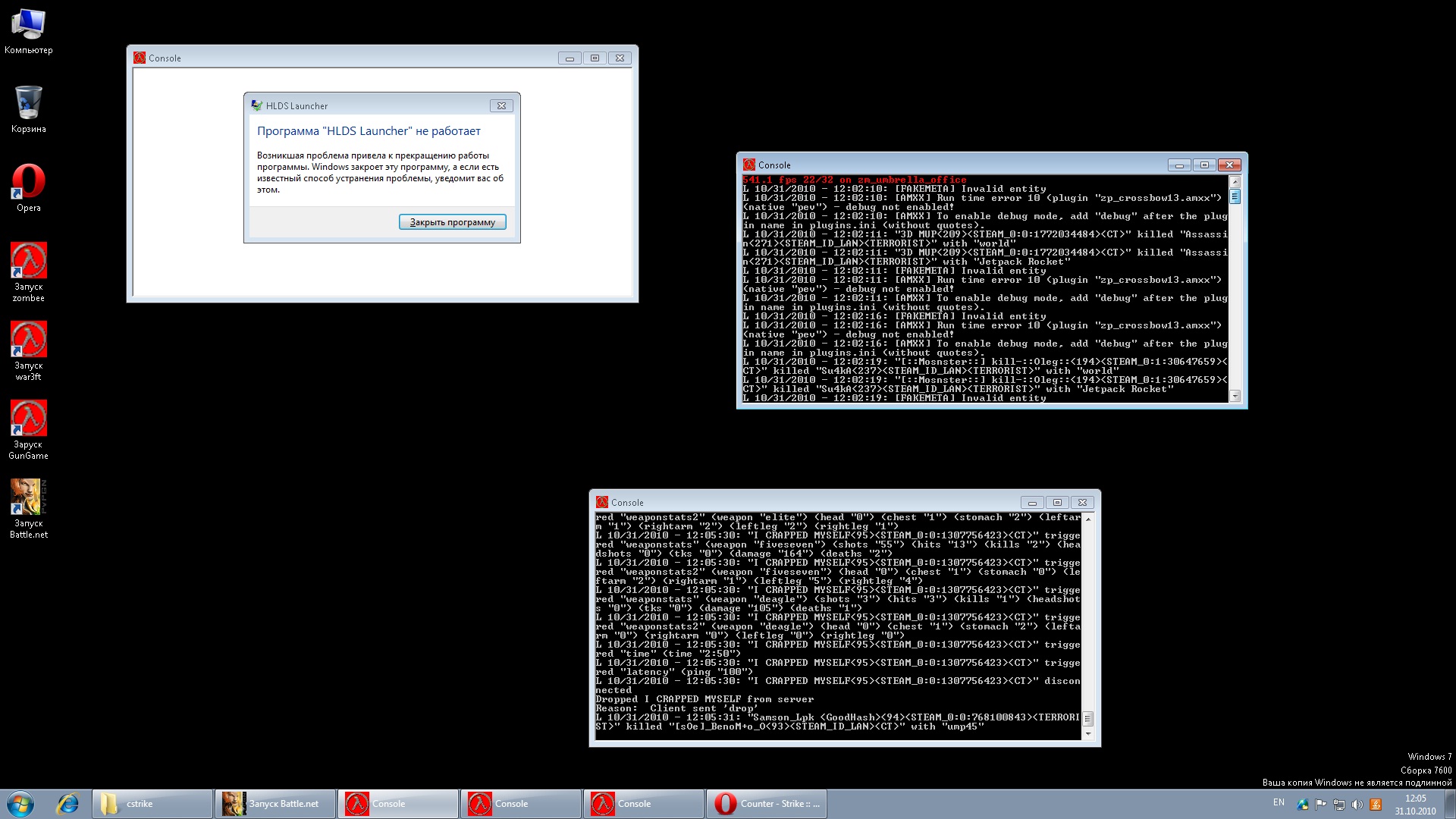The width and height of the screenshot is (1456, 819).
Task: Click the '541.1 fps 22/32 on zm_umbrella_office' status line
Action: 855,180
